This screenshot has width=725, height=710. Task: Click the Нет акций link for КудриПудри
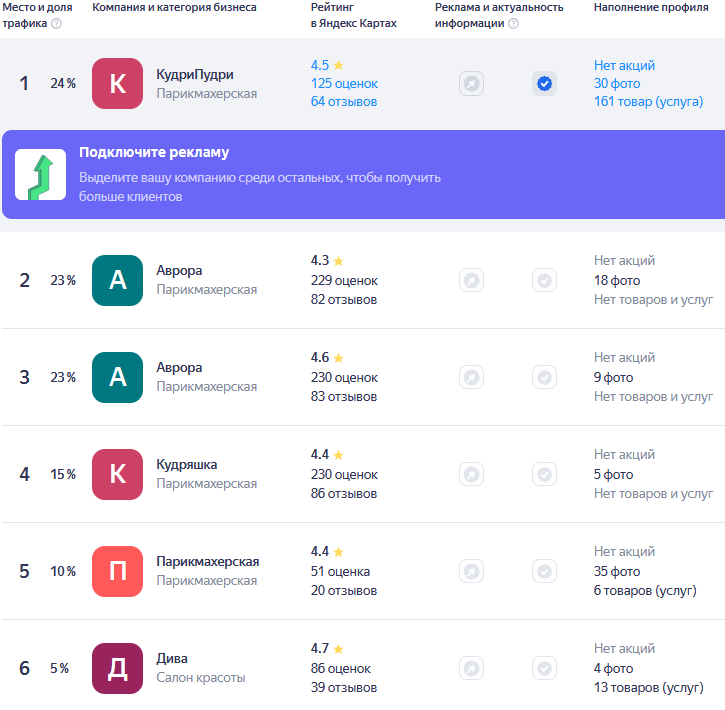[x=624, y=65]
